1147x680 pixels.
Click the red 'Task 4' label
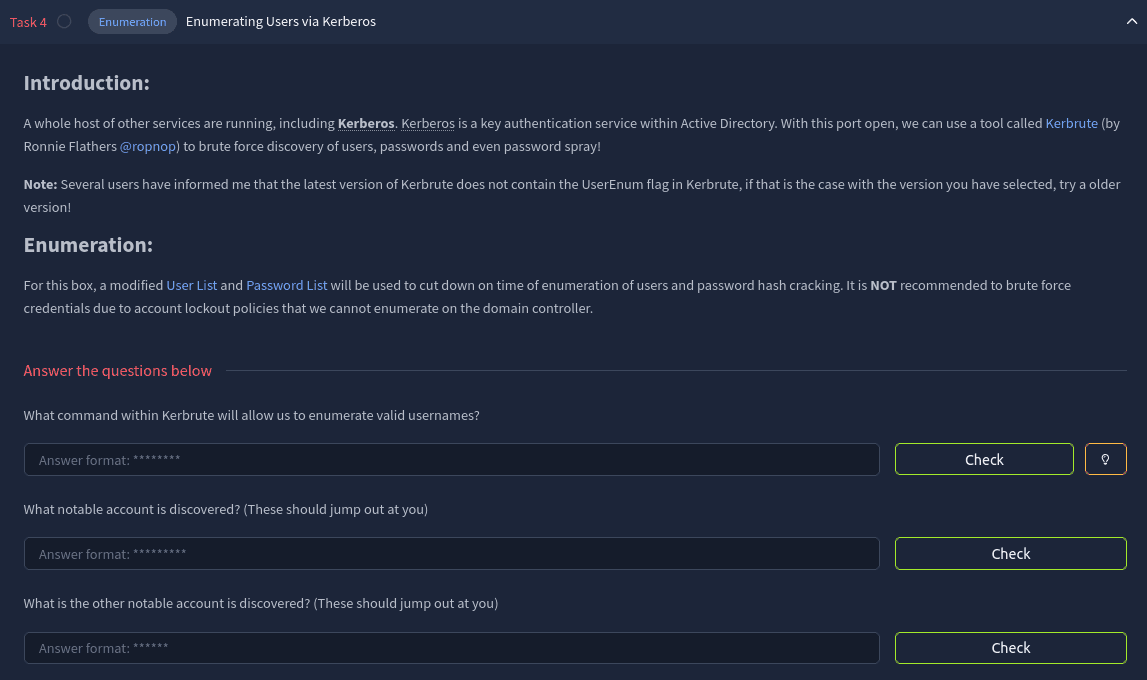click(x=28, y=22)
